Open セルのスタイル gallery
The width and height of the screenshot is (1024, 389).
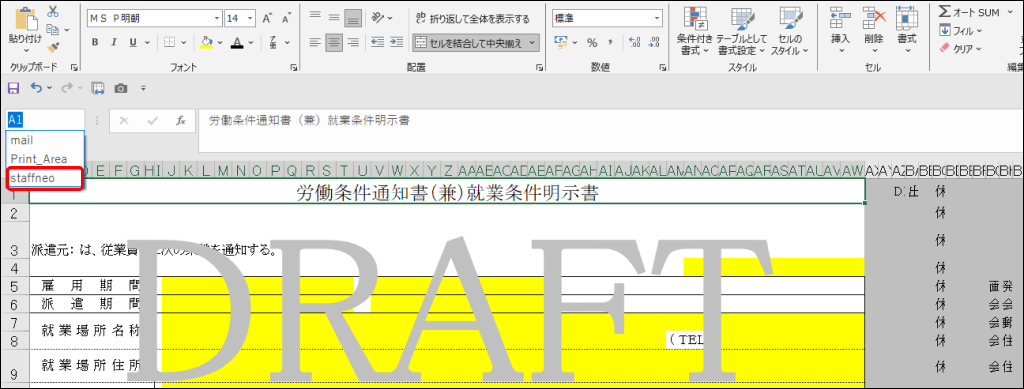[790, 31]
